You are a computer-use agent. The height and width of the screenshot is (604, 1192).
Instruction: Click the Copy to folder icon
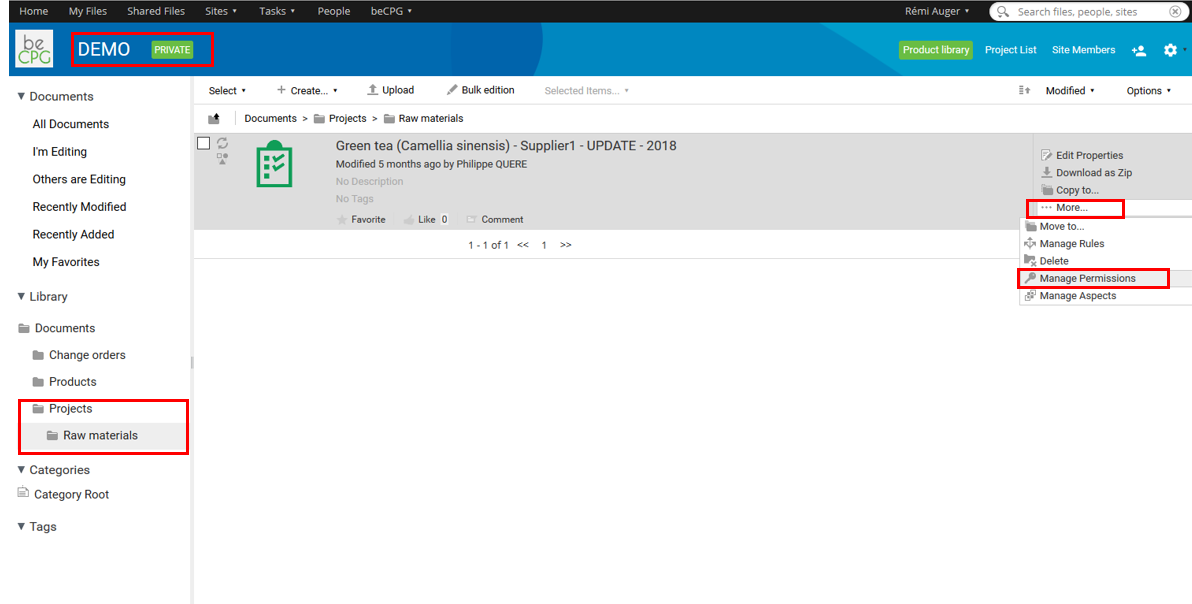point(1047,190)
